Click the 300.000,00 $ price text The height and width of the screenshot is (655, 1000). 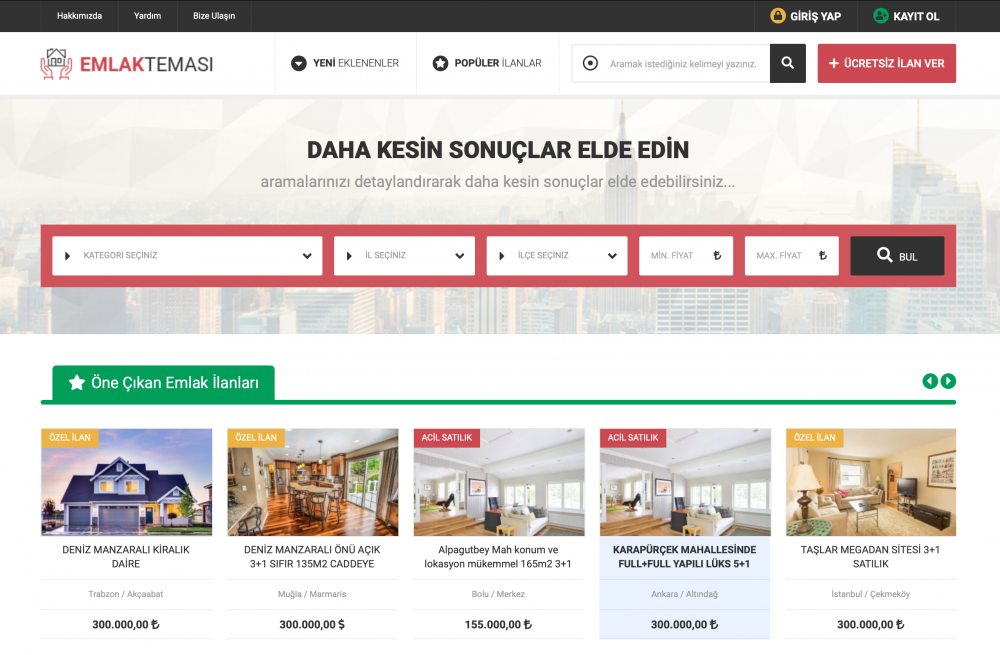(x=312, y=624)
